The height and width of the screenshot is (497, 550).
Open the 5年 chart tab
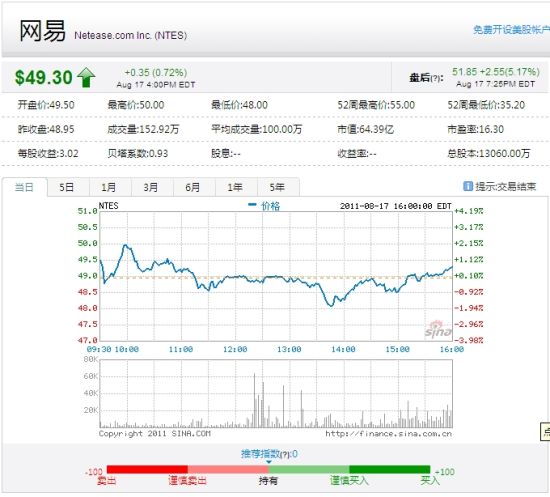pyautogui.click(x=277, y=187)
